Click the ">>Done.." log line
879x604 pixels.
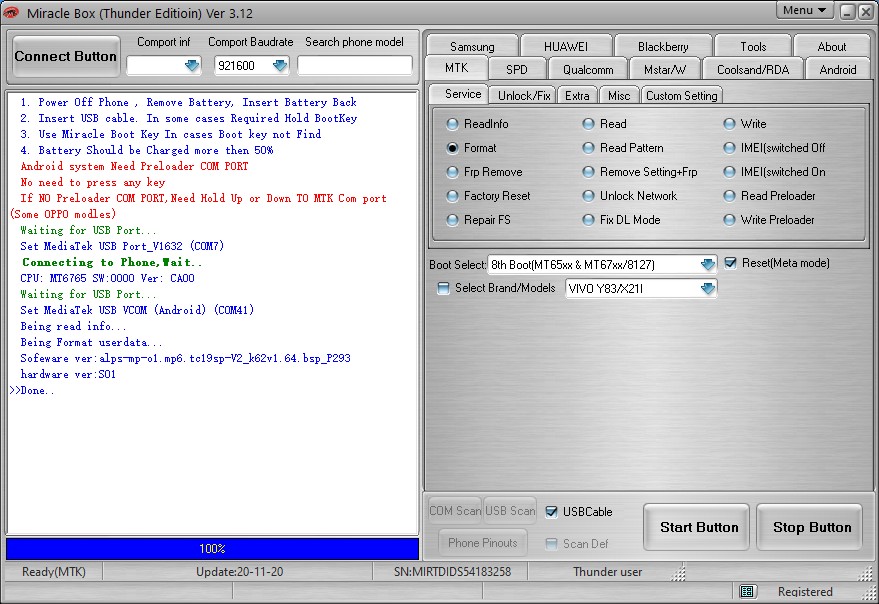click(32, 390)
